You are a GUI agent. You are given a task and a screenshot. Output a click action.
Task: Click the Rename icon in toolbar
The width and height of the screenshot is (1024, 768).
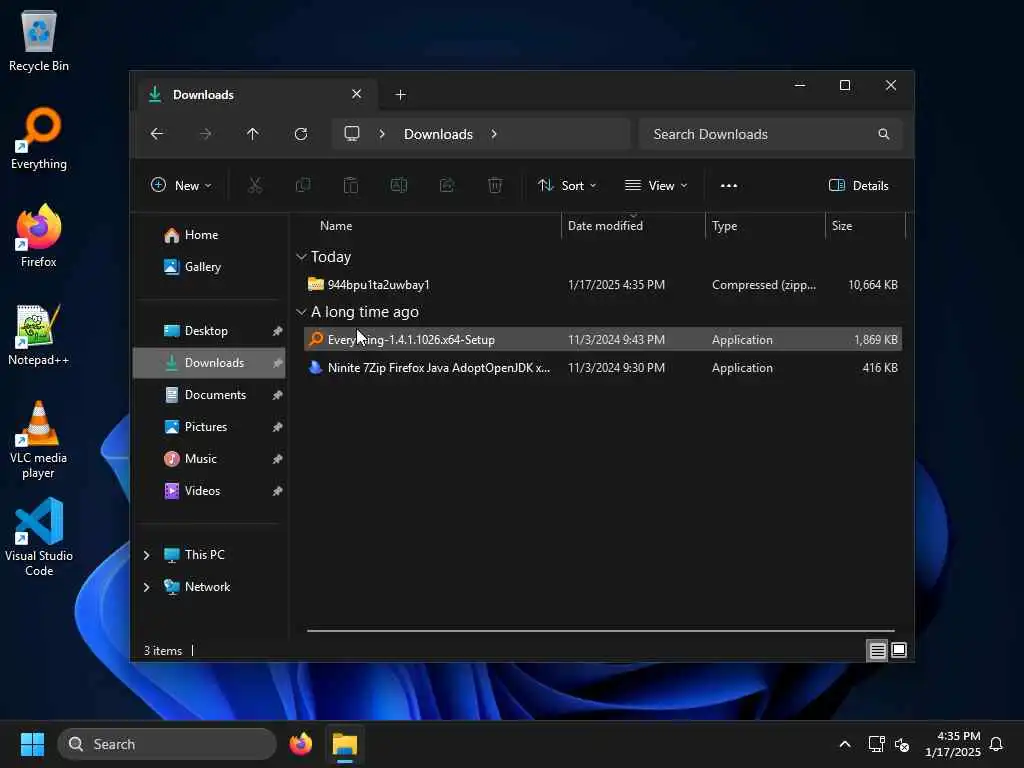click(399, 185)
